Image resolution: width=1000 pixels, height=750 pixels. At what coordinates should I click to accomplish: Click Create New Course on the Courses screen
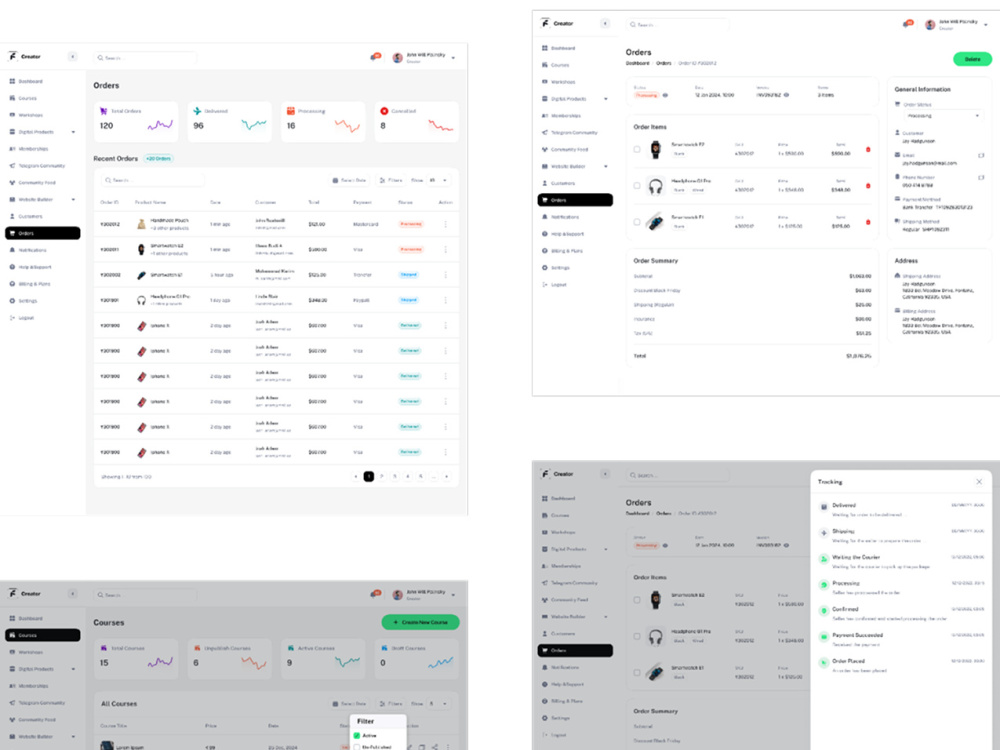(420, 622)
